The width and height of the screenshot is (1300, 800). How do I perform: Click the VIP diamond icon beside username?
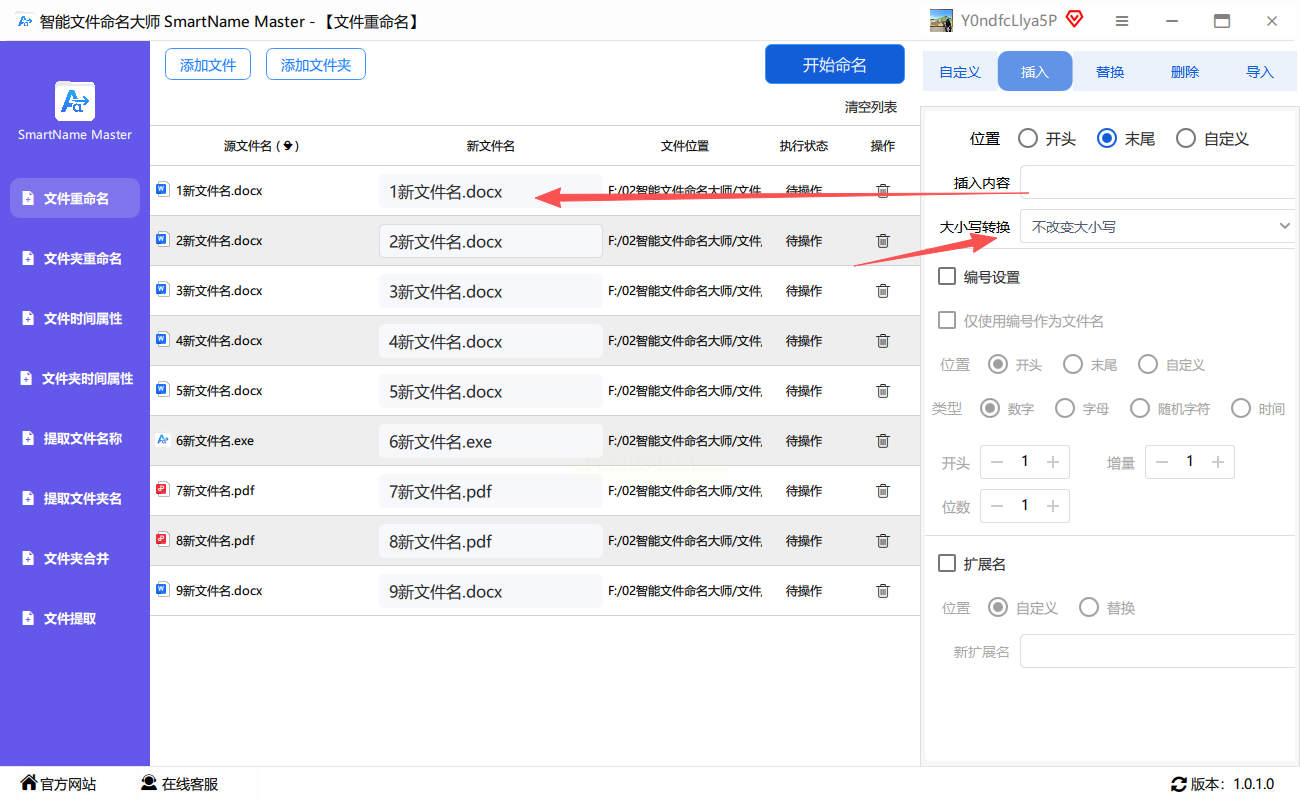[x=1075, y=20]
